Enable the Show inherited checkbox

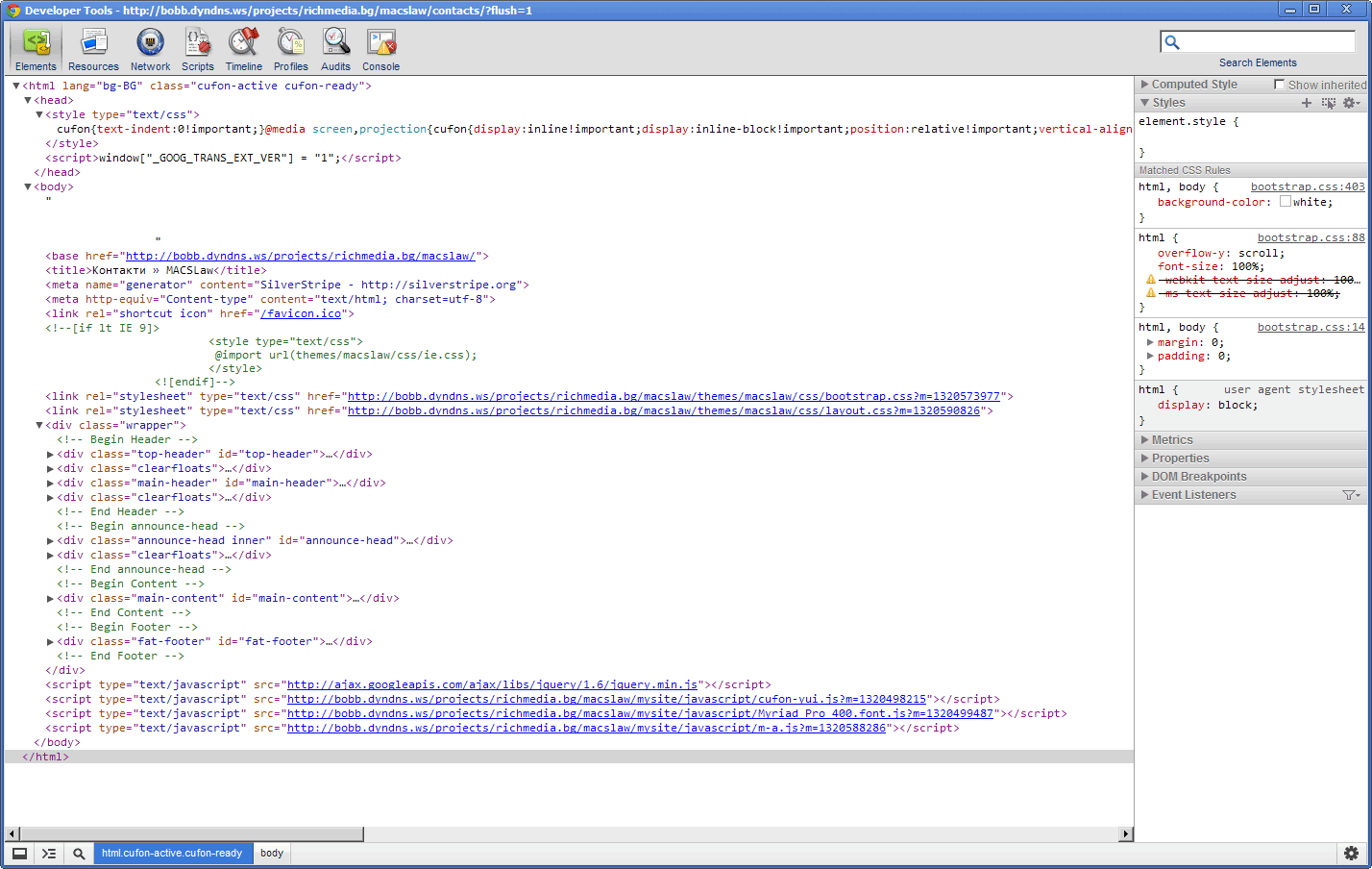[1279, 85]
